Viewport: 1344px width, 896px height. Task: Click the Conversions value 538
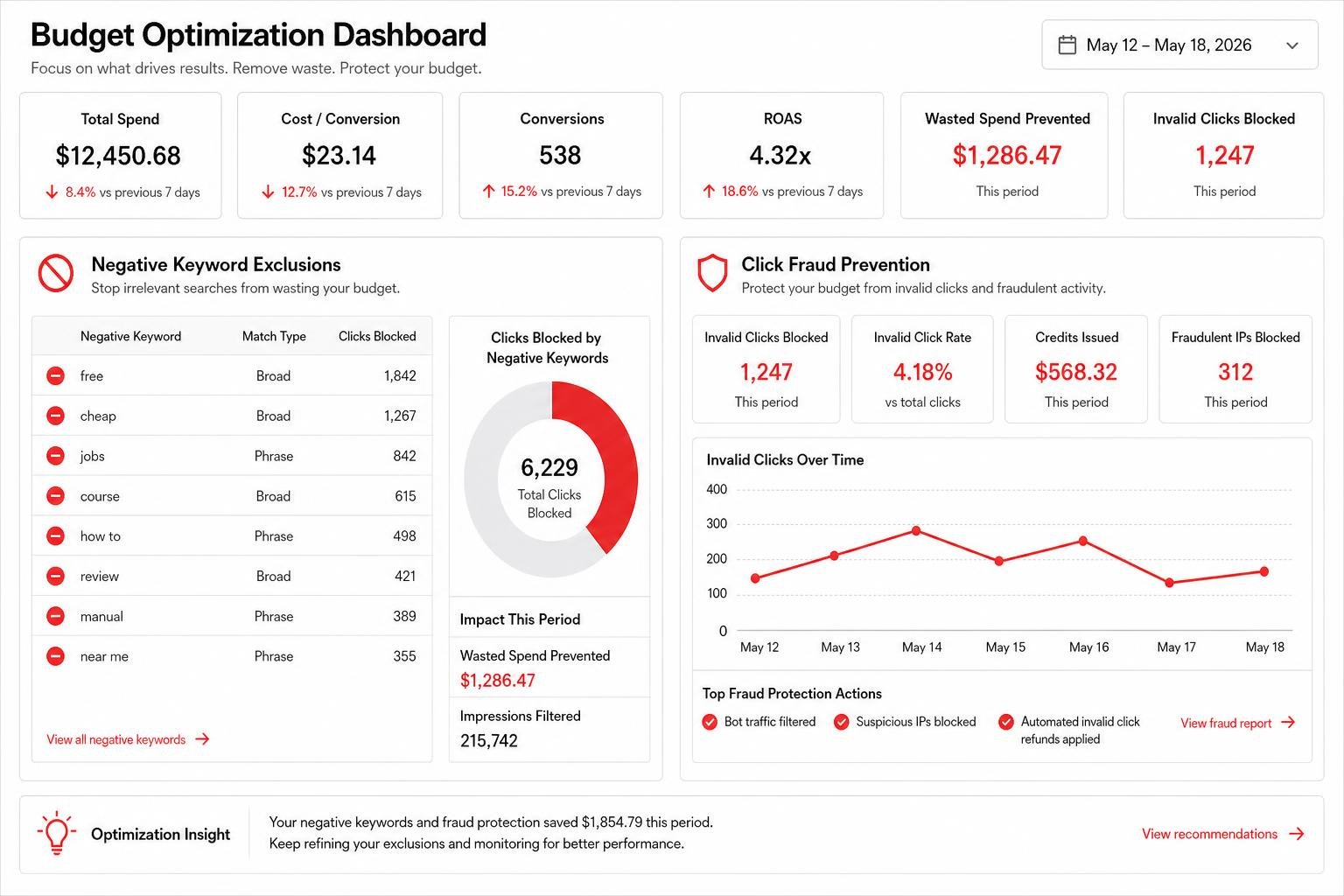[x=560, y=156]
